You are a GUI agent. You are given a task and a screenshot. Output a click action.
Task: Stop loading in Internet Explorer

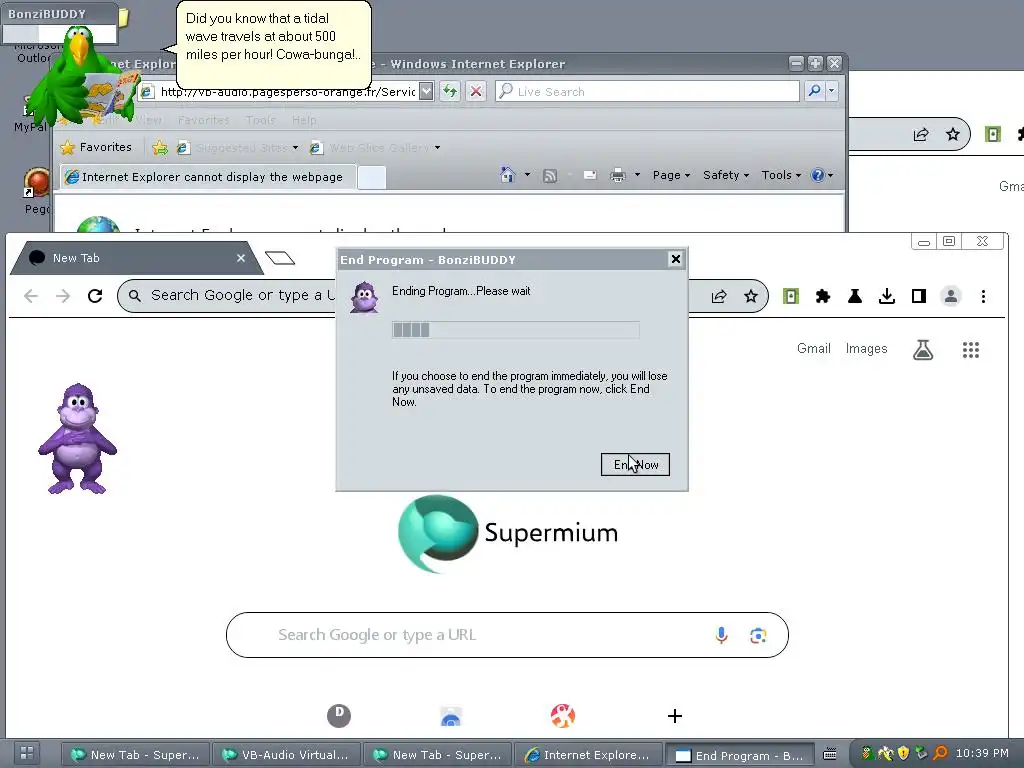(x=476, y=91)
